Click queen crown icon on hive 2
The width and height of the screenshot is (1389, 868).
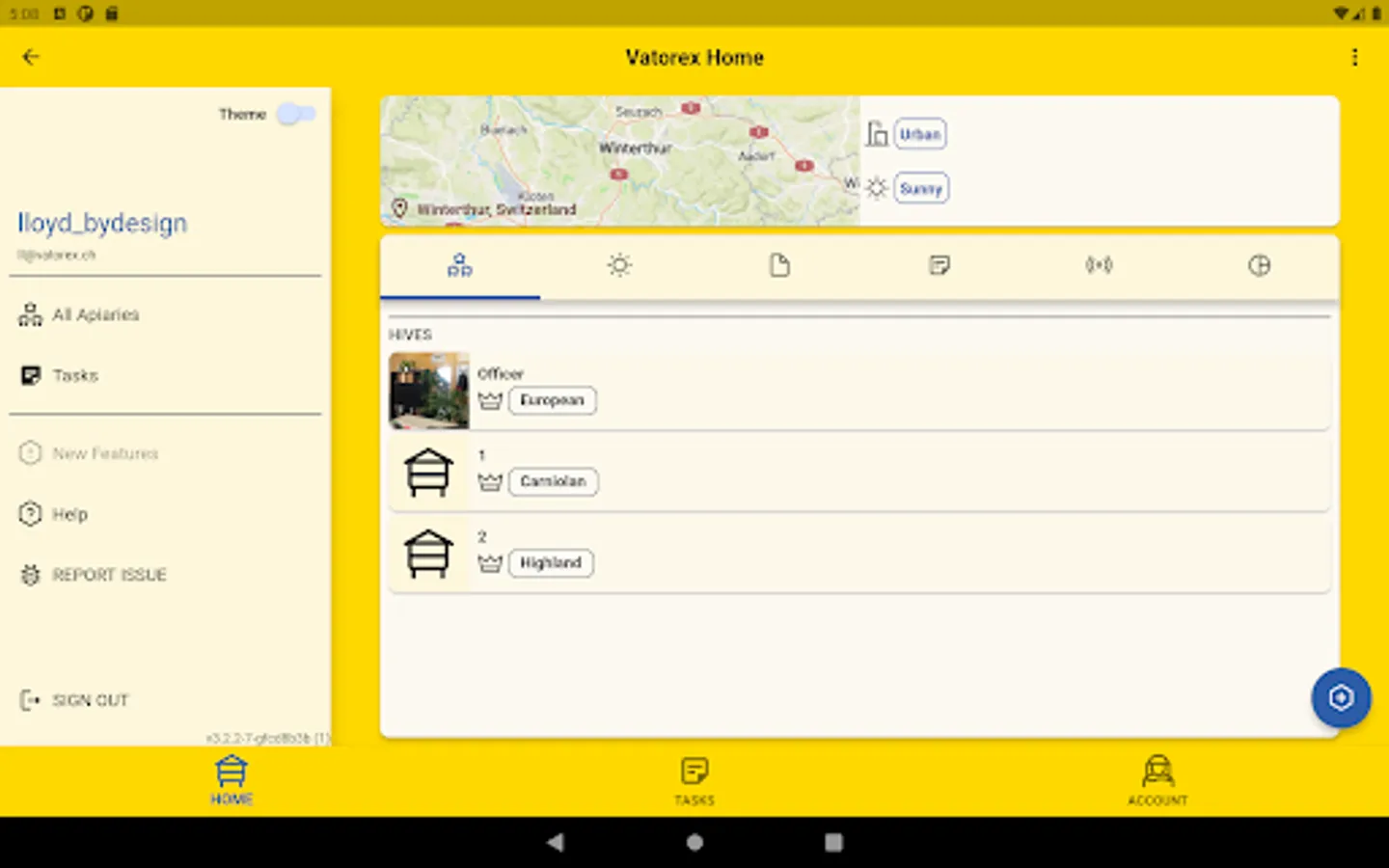coord(491,563)
